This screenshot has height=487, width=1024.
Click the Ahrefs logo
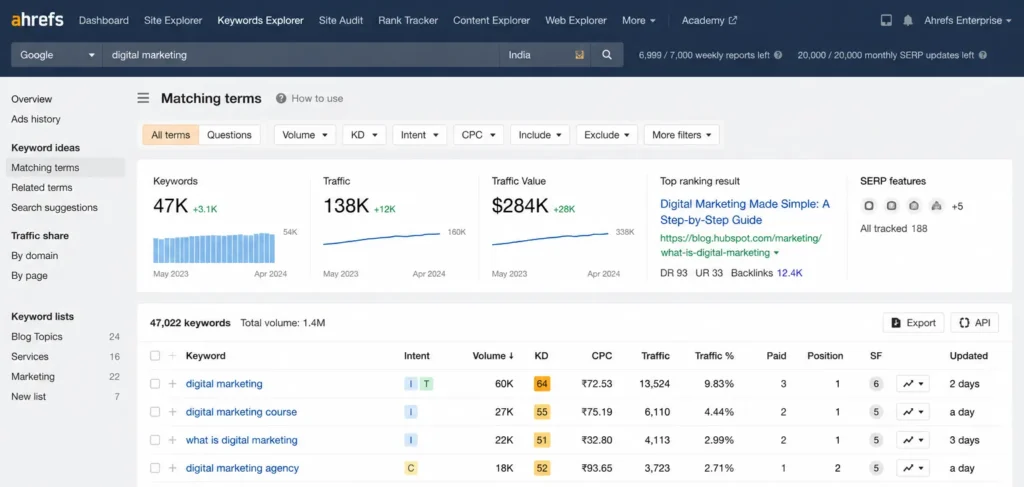tap(37, 20)
